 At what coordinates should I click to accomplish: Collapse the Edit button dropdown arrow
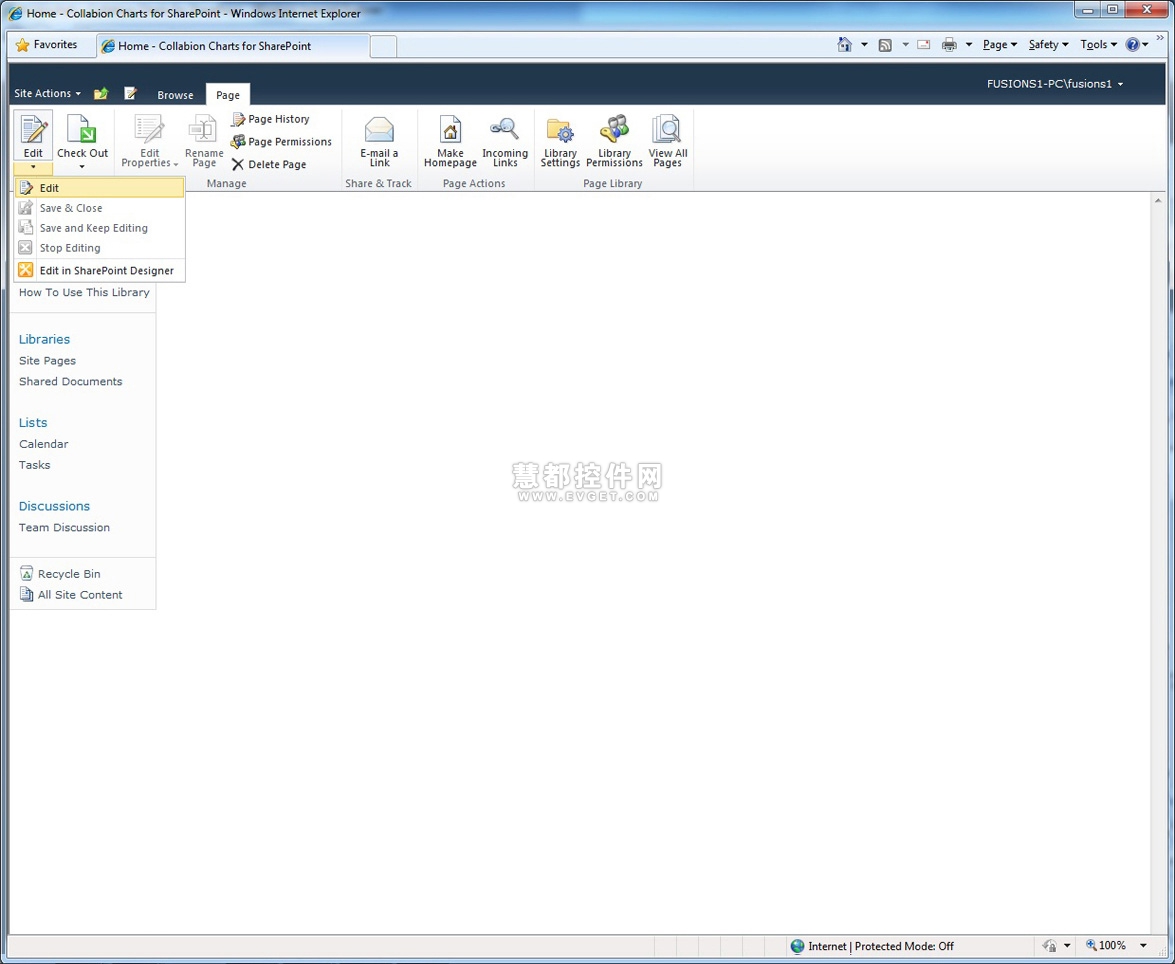33,166
